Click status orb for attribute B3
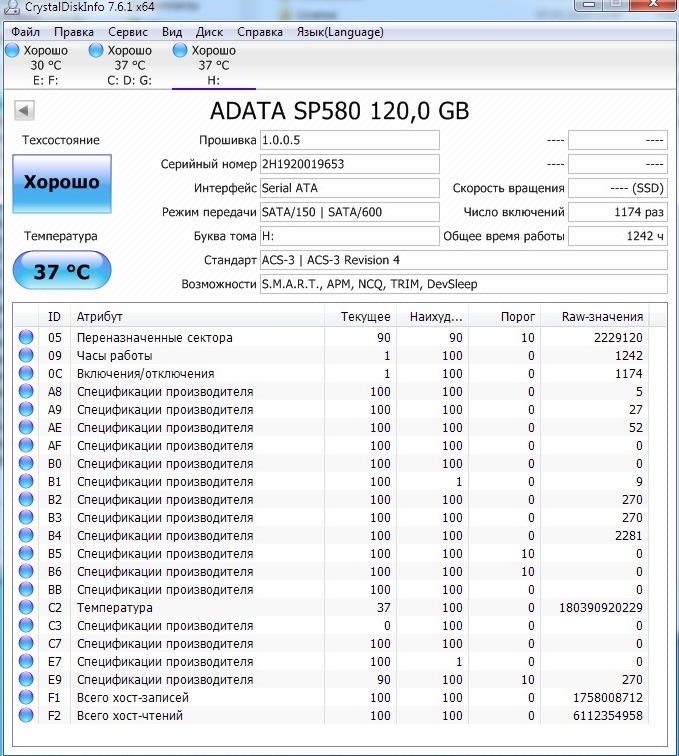The image size is (679, 756). pyautogui.click(x=26, y=517)
